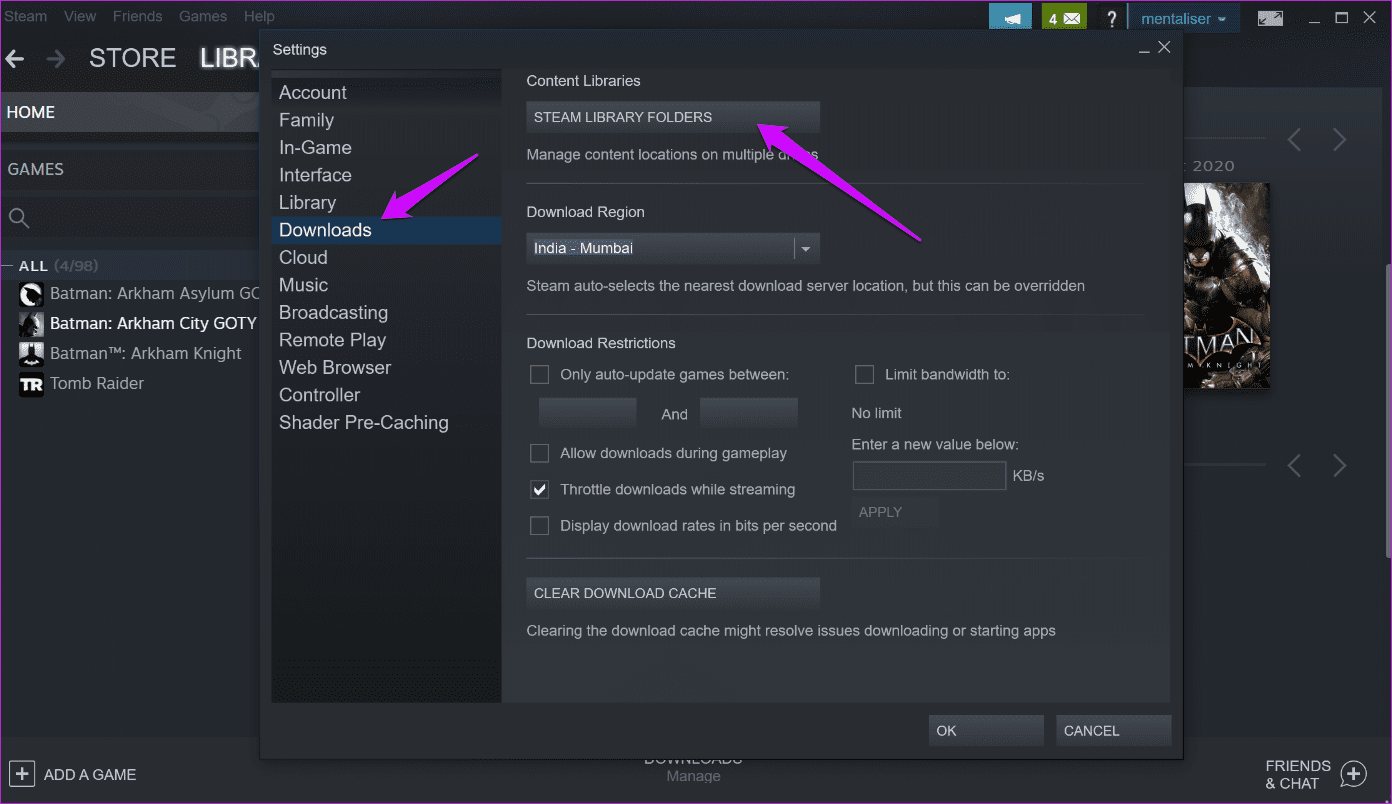Open the Download Region dropdown
This screenshot has width=1392, height=804.
pos(805,248)
